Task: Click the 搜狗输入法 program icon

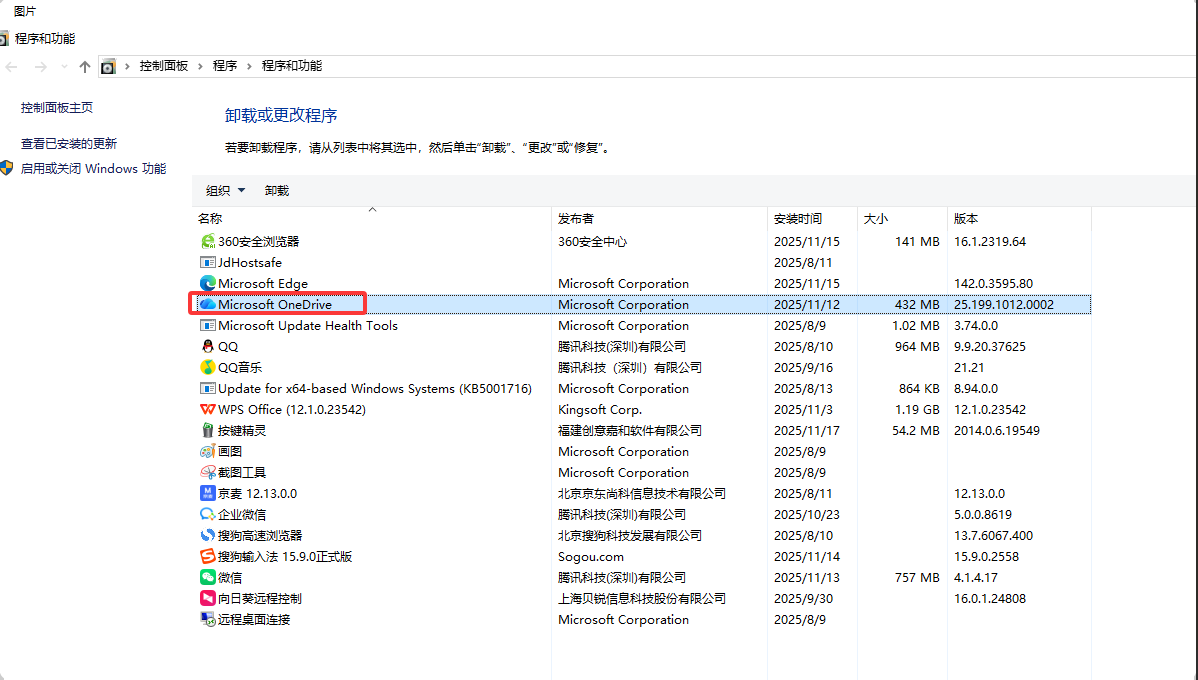Action: coord(208,556)
